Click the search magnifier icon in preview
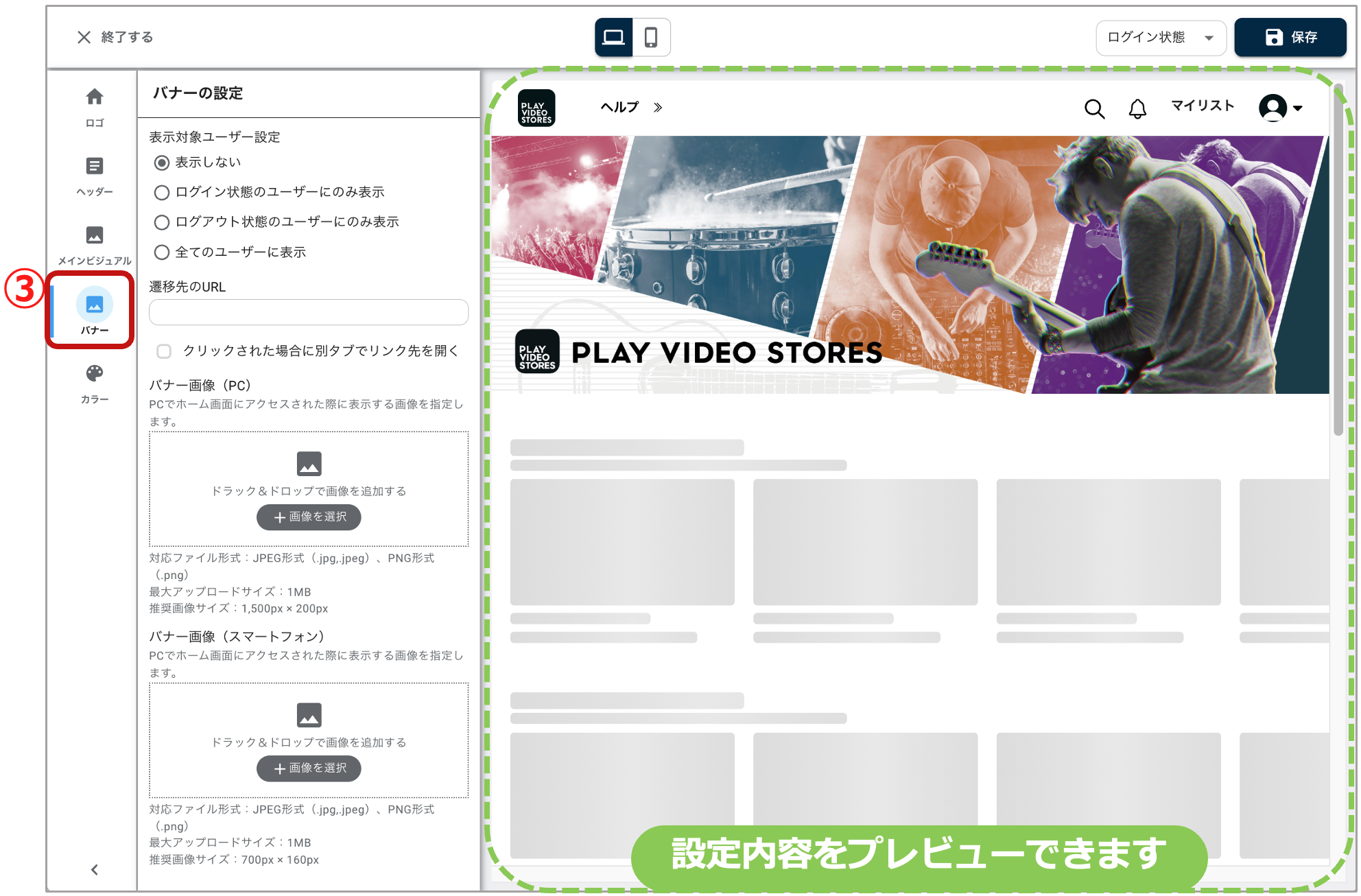Screen dimensions: 1361x896 point(1095,108)
